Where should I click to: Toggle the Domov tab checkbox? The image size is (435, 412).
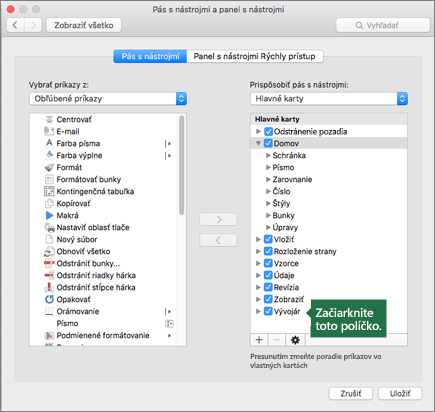268,143
